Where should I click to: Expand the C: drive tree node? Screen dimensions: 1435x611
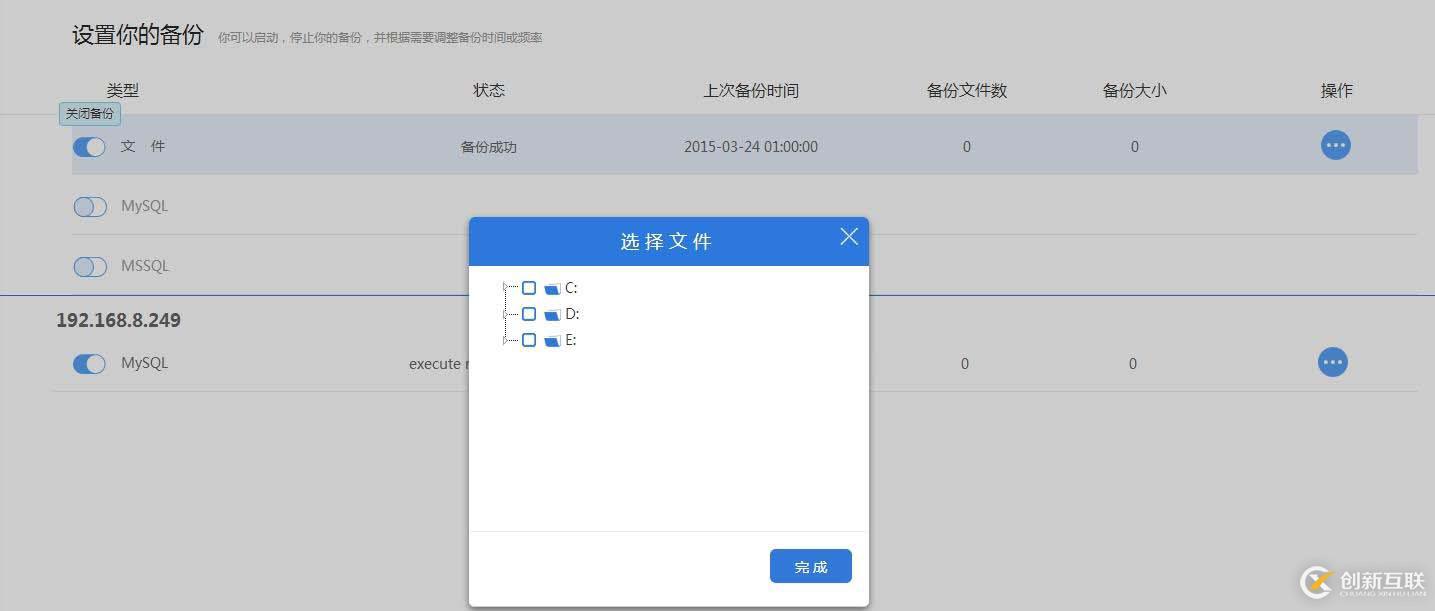[507, 288]
